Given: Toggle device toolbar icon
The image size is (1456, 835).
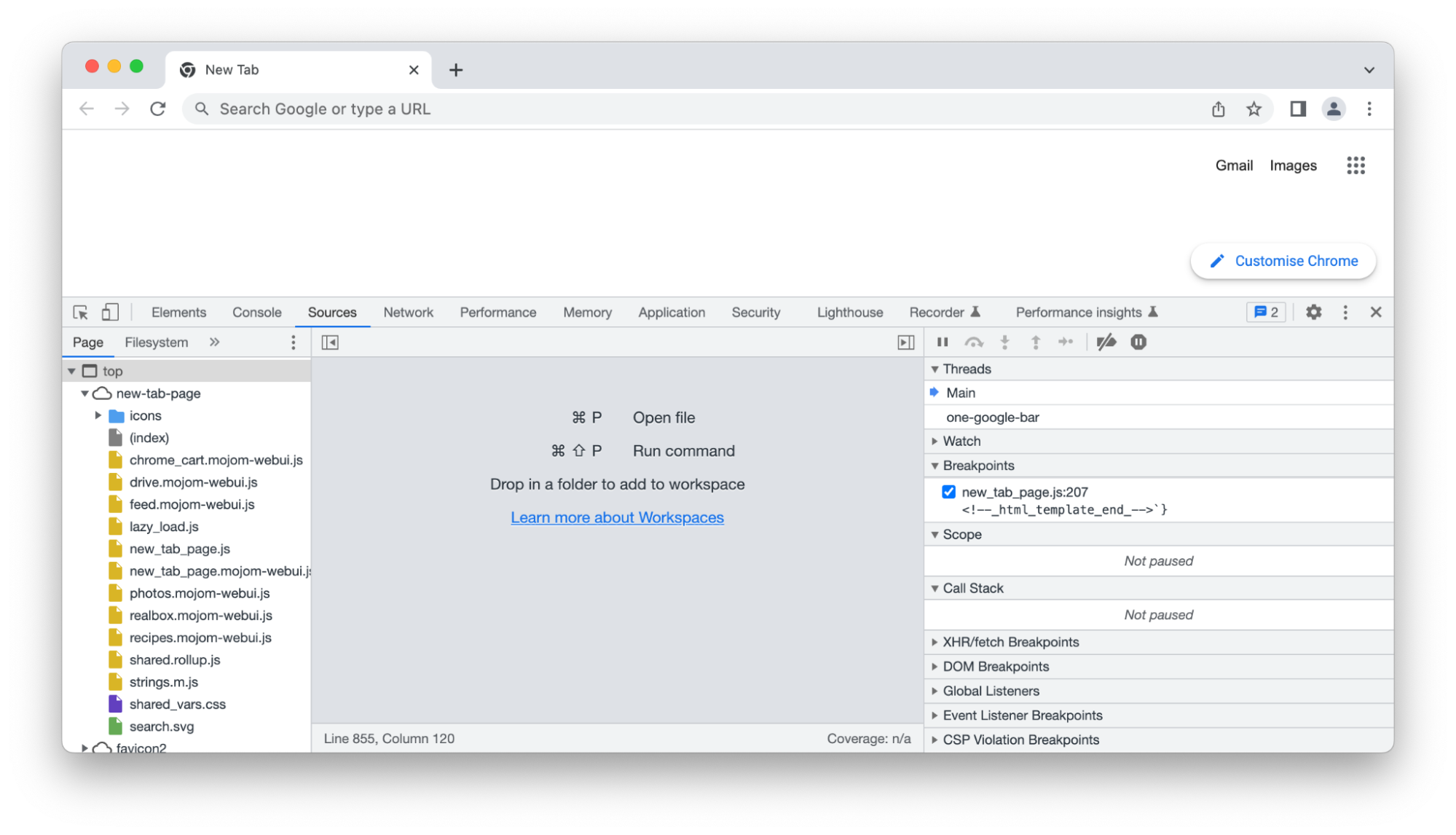Looking at the screenshot, I should (x=110, y=313).
